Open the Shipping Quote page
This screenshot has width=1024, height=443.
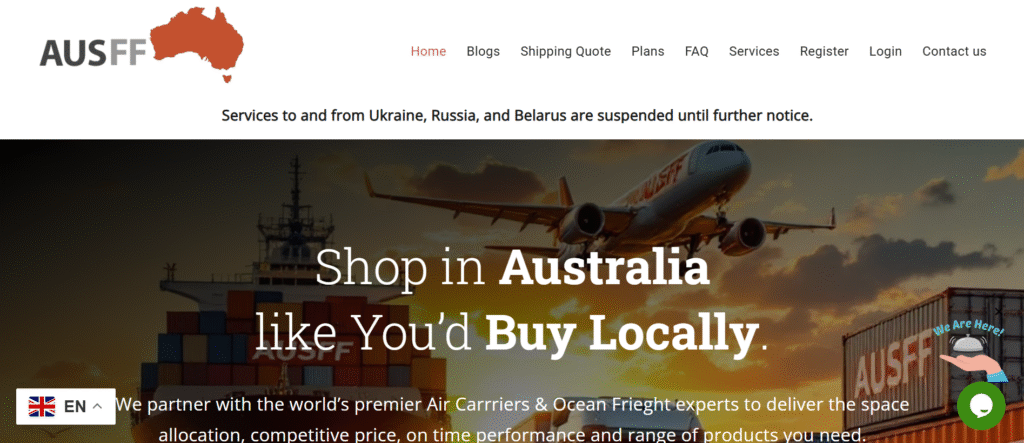click(x=566, y=51)
